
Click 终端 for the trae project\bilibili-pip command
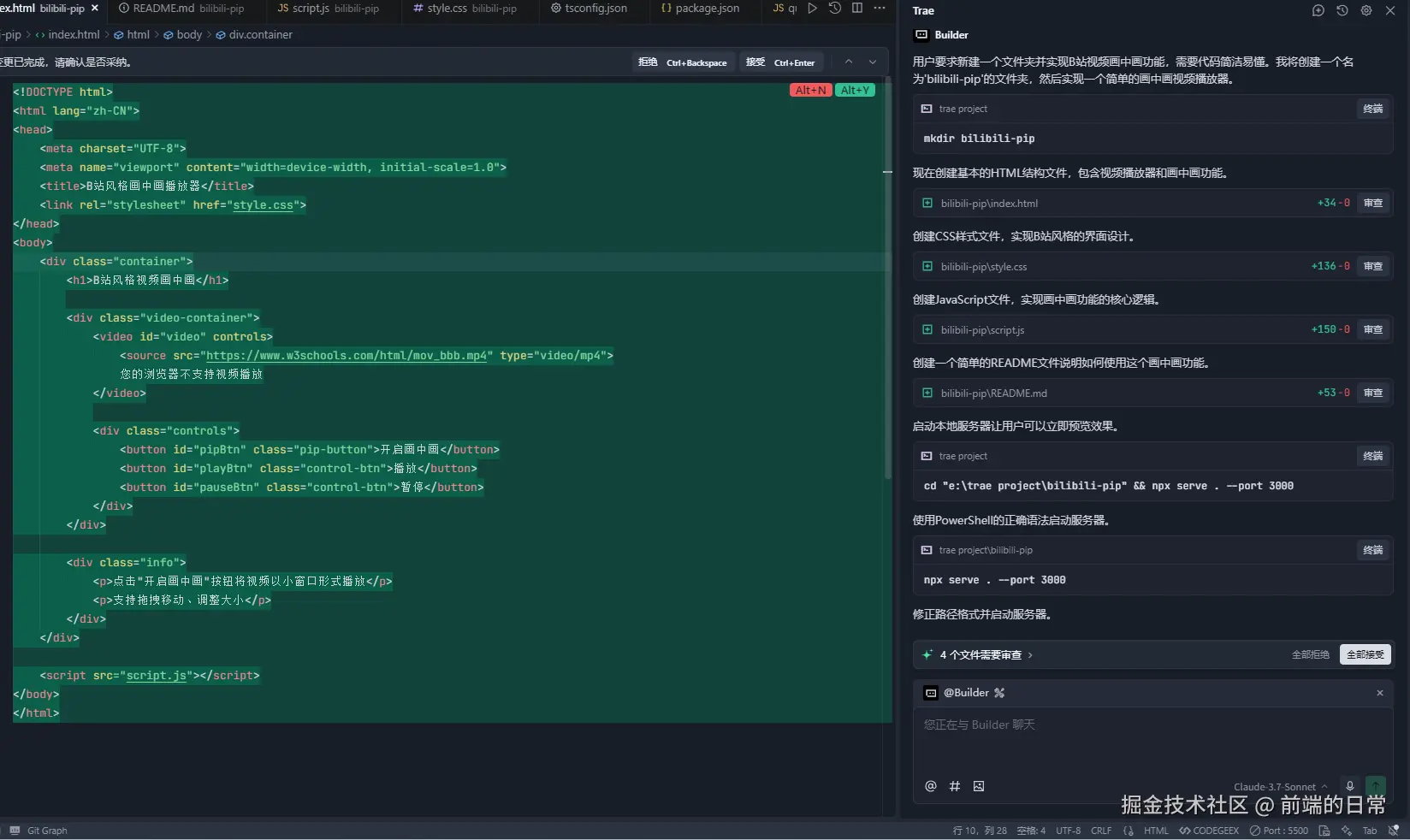pos(1373,550)
